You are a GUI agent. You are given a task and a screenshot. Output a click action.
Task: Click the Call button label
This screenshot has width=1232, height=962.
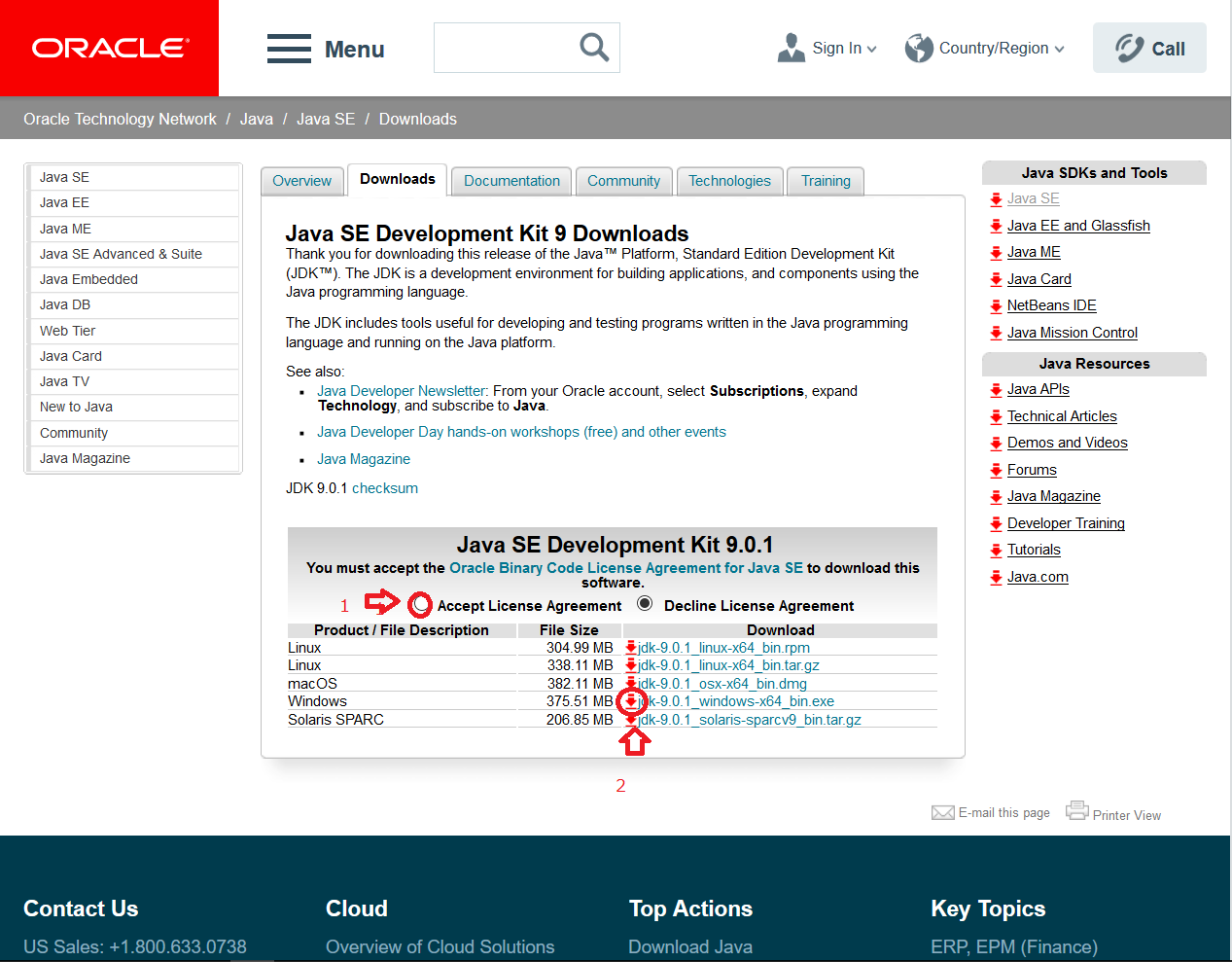point(1168,49)
